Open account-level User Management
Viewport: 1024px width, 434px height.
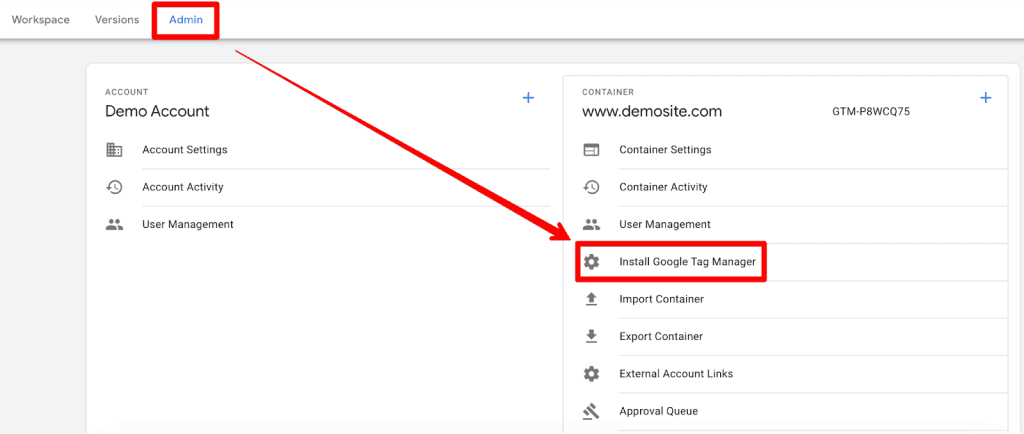188,225
